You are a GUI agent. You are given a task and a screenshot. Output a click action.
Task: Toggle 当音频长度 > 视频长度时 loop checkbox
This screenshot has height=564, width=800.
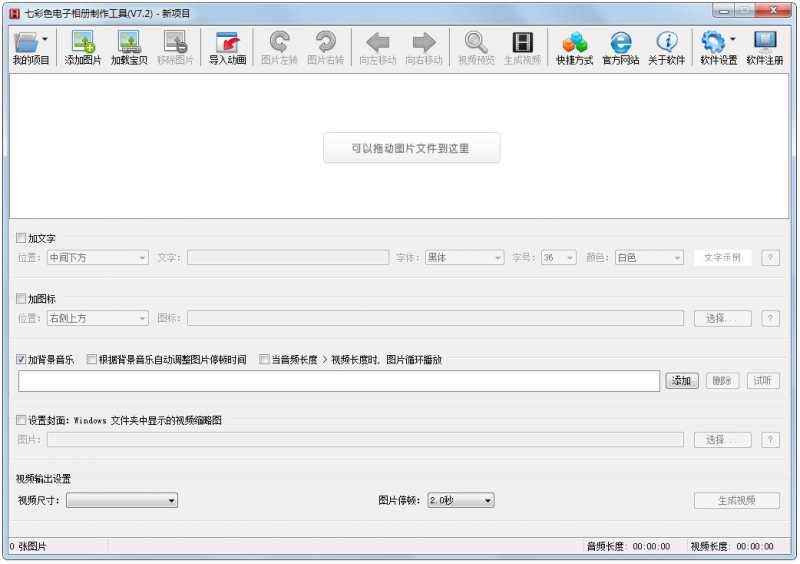coord(265,359)
